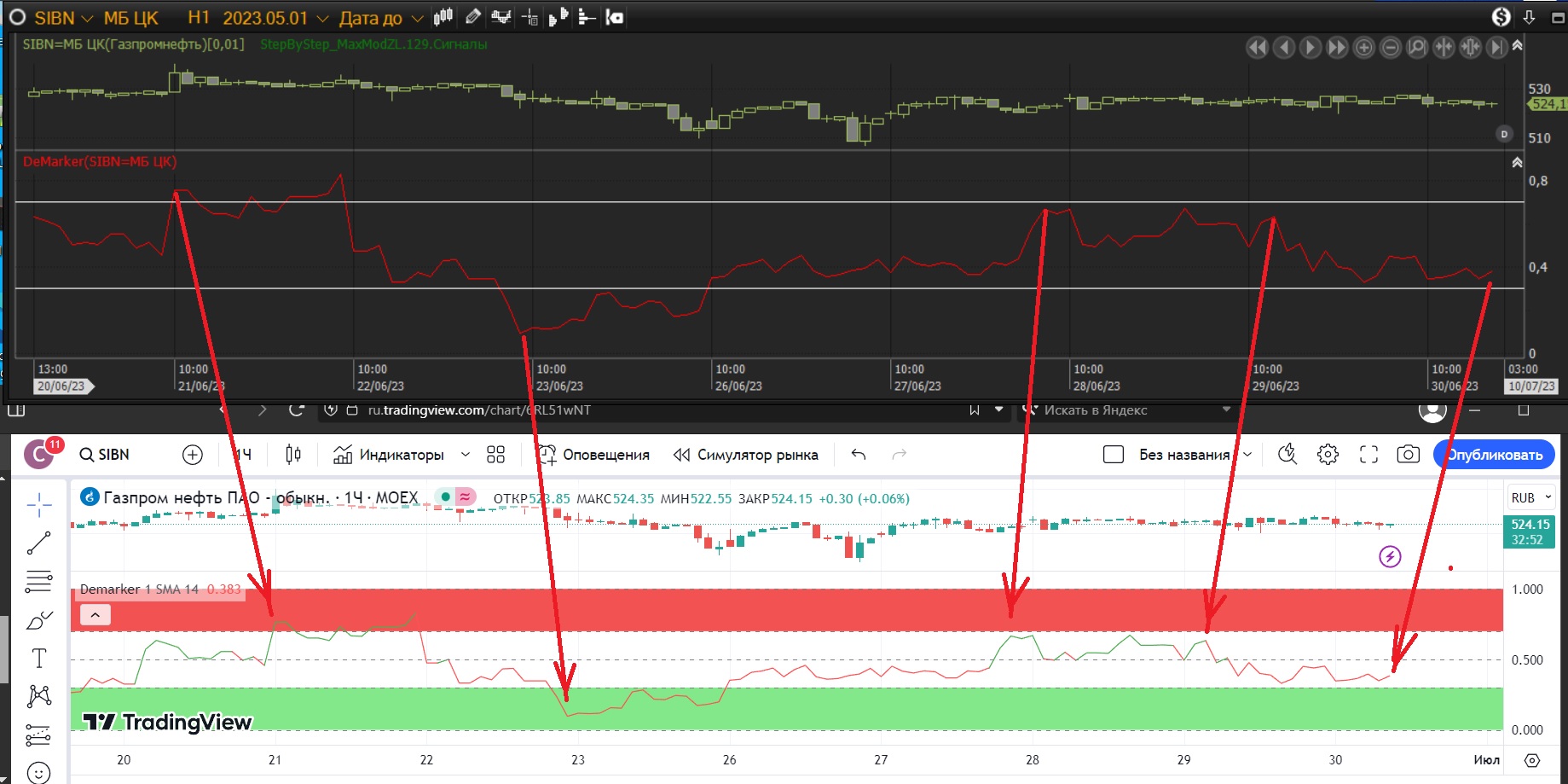Choose the brush drawing tool
Screen dimensions: 1568x784
[39, 620]
